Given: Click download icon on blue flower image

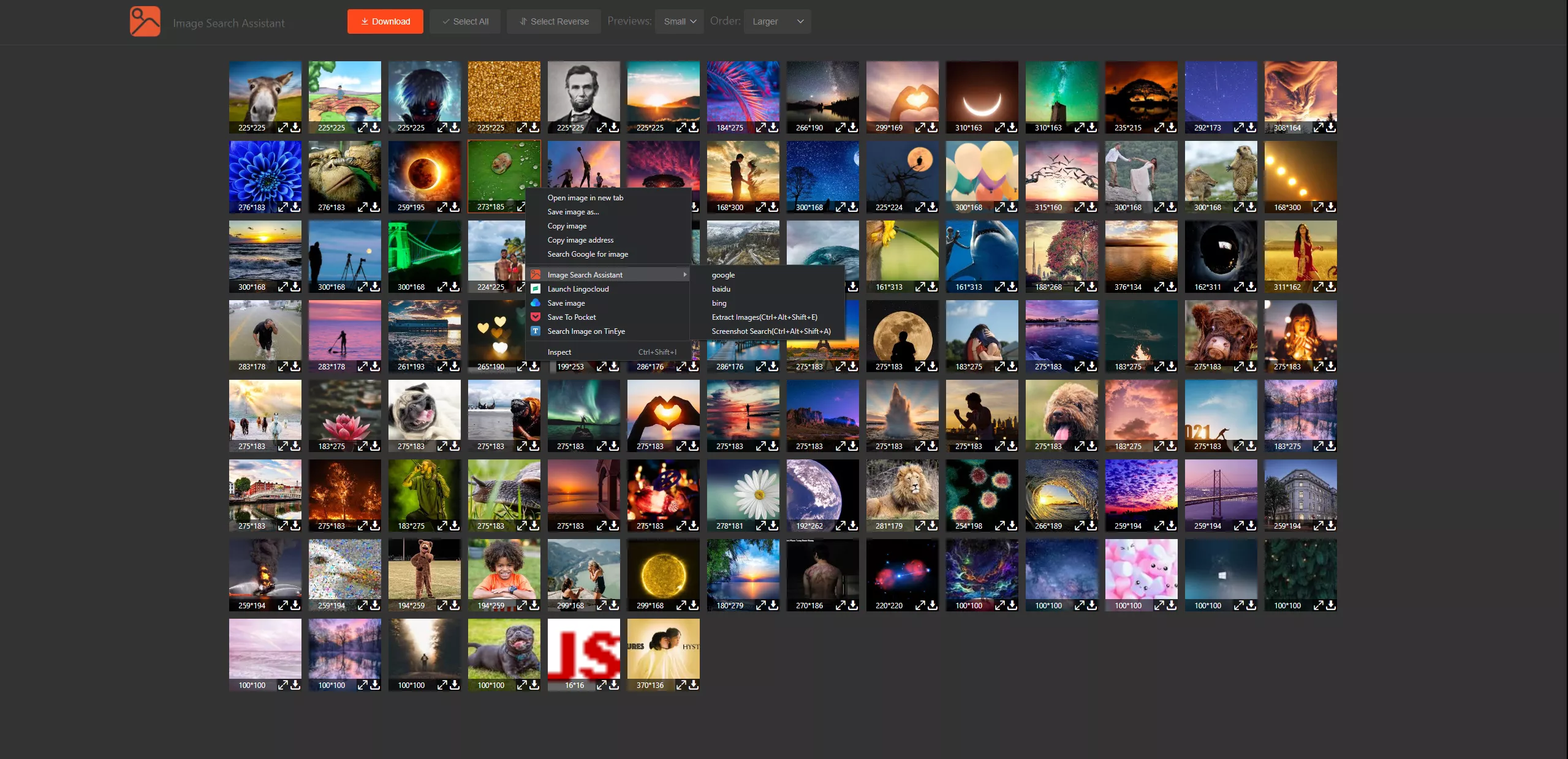Looking at the screenshot, I should tap(295, 207).
